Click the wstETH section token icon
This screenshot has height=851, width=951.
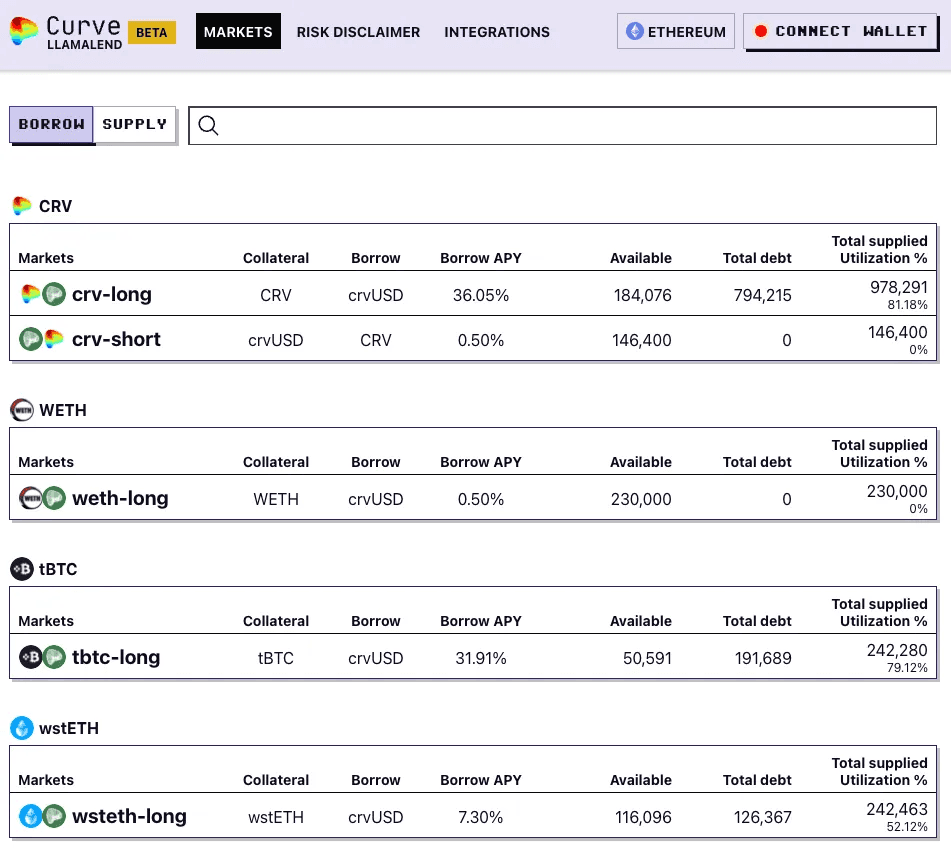coord(22,728)
